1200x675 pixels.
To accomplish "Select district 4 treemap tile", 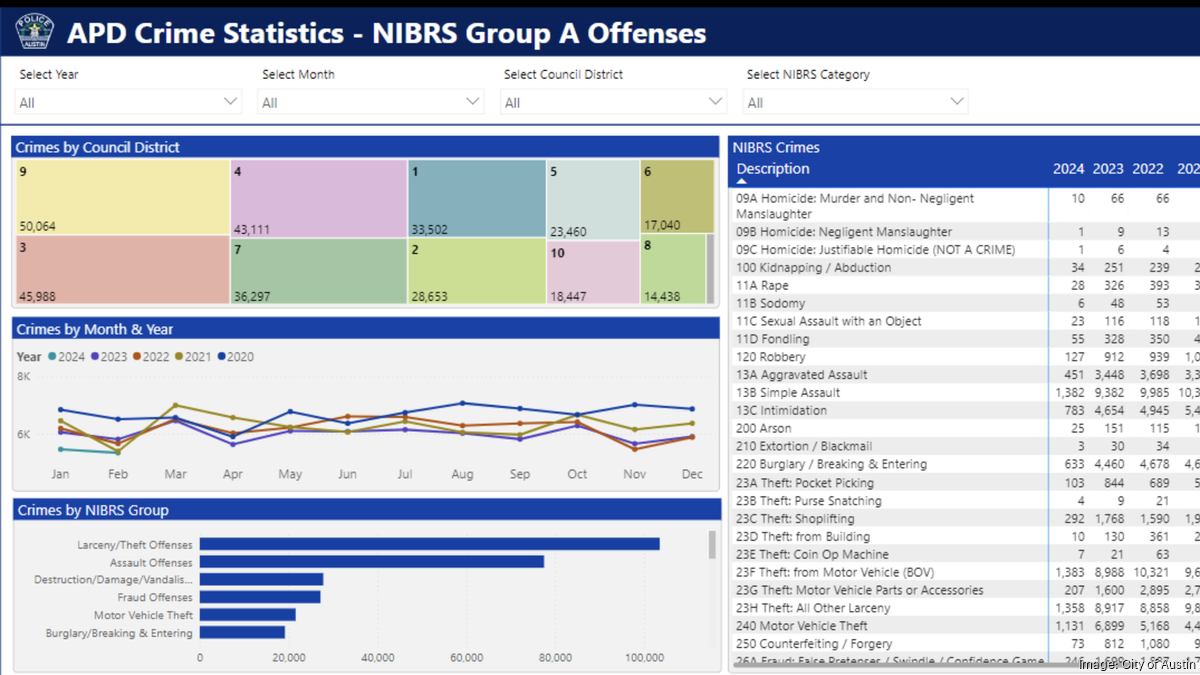I will [x=319, y=197].
